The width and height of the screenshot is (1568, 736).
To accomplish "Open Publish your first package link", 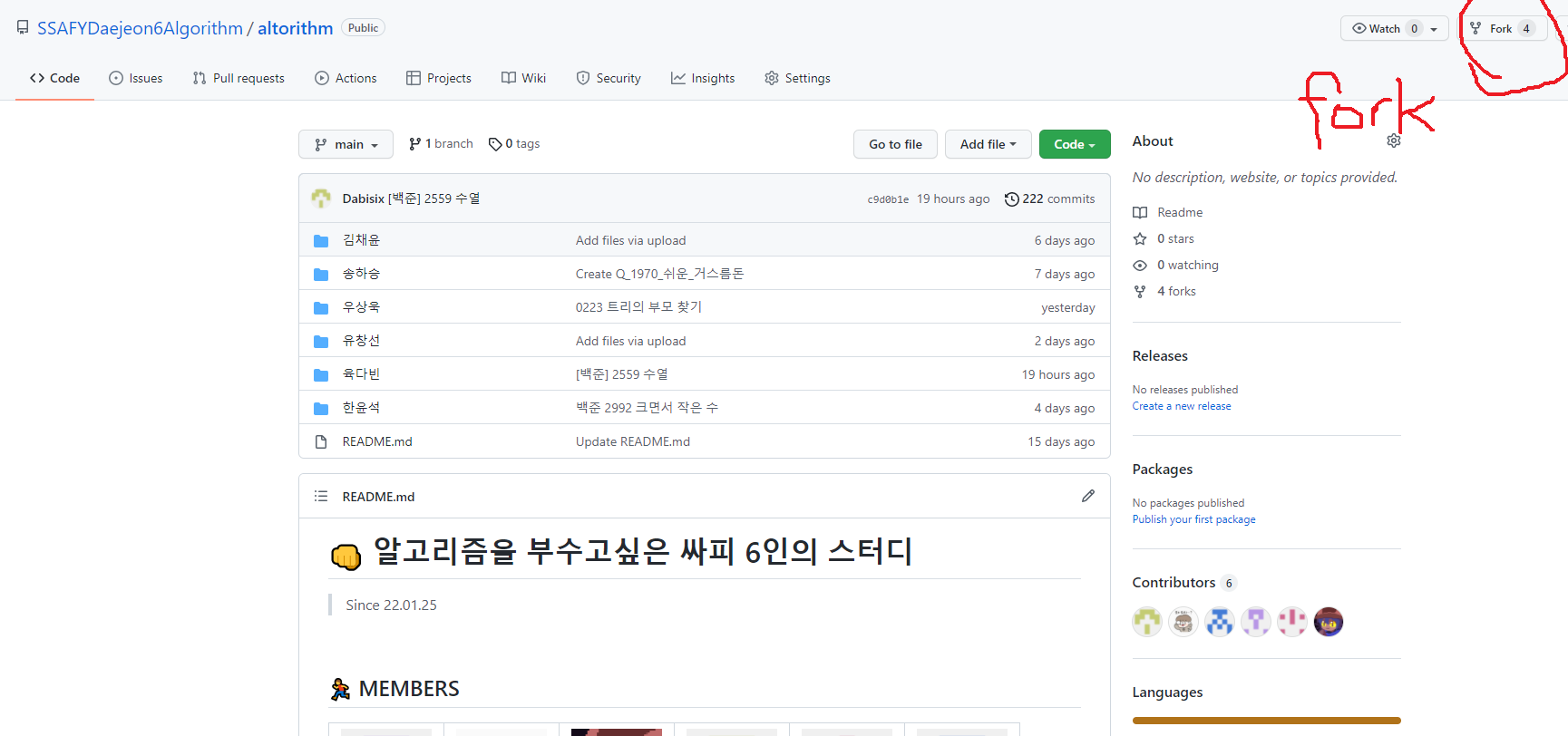I will (1194, 519).
